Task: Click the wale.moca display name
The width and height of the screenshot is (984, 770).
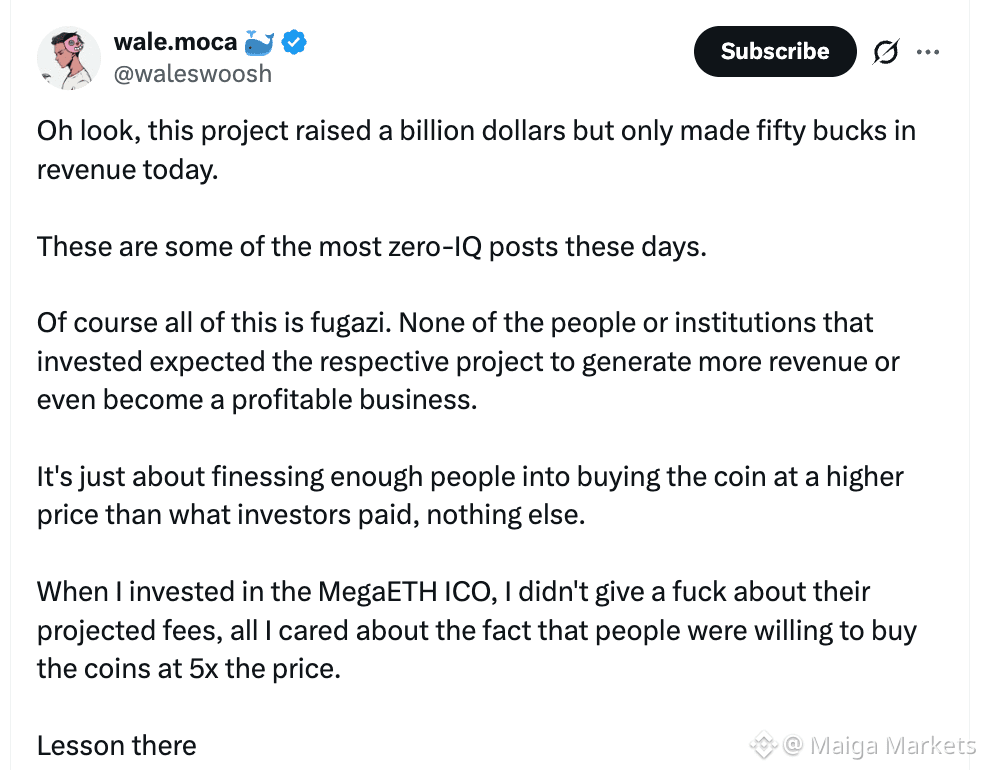Action: coord(175,42)
